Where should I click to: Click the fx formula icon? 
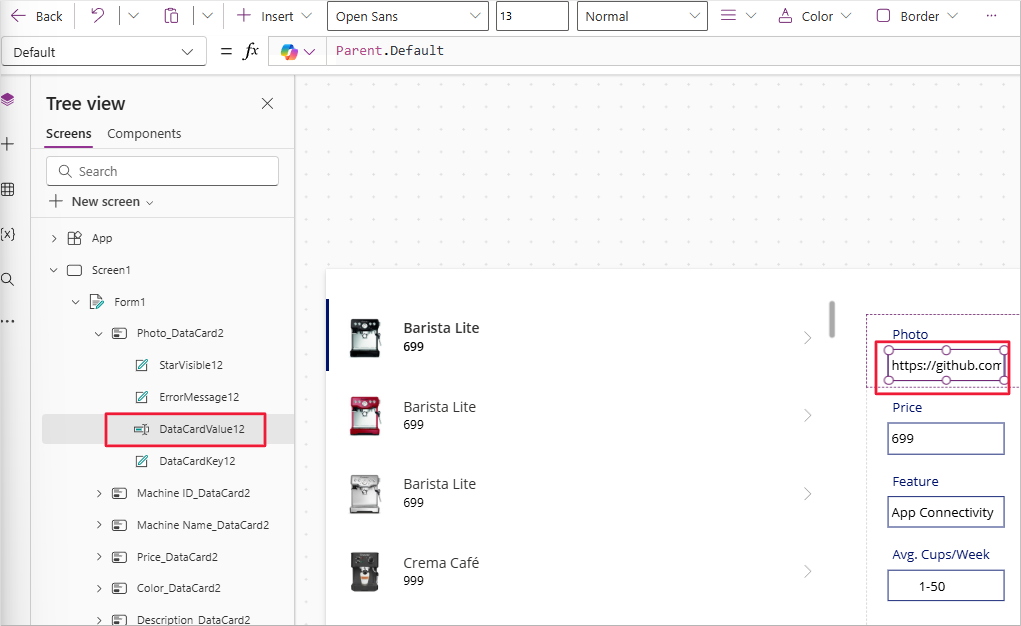[251, 51]
